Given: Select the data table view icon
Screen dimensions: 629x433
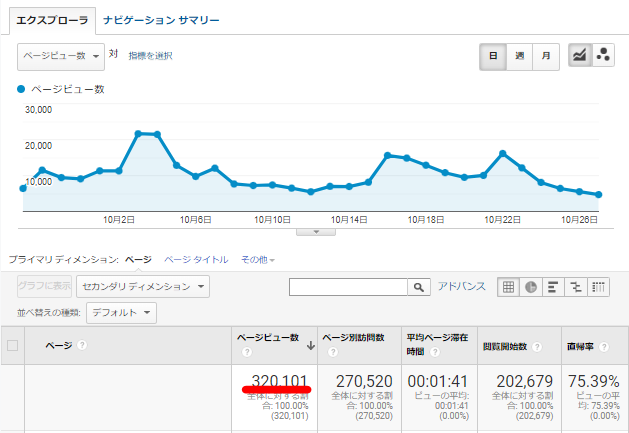Looking at the screenshot, I should (x=509, y=287).
